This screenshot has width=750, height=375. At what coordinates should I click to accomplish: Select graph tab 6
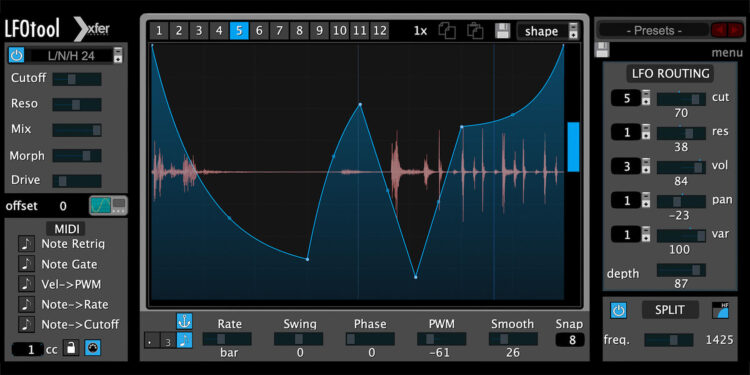pyautogui.click(x=259, y=31)
